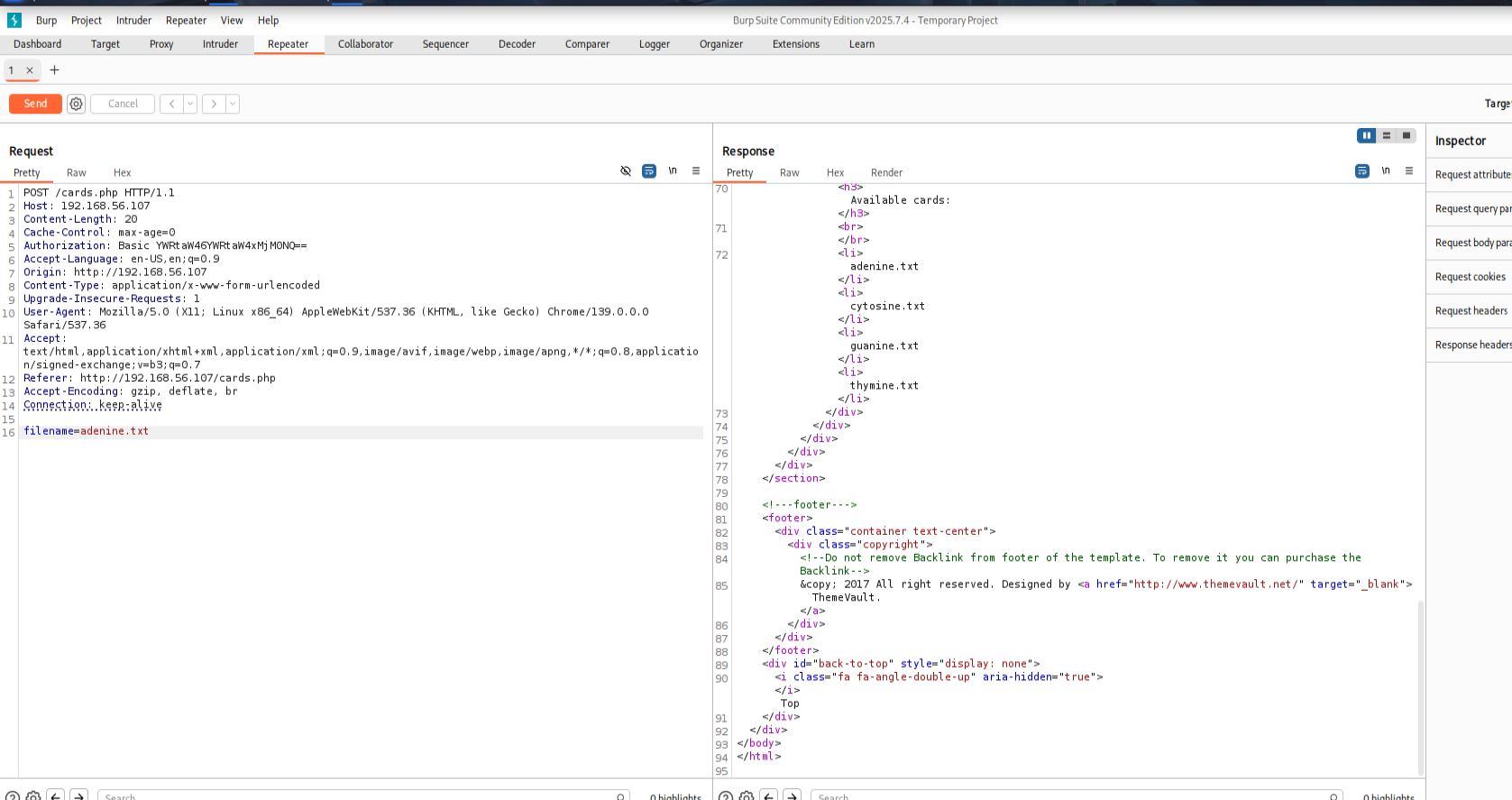The width and height of the screenshot is (1512, 800).
Task: Switch to side-by-side layout view
Action: click(x=1366, y=135)
